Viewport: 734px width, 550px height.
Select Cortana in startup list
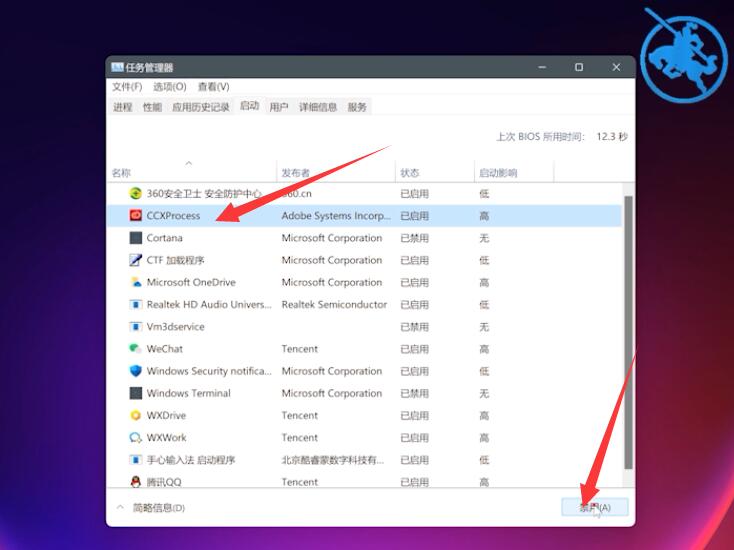pos(164,238)
